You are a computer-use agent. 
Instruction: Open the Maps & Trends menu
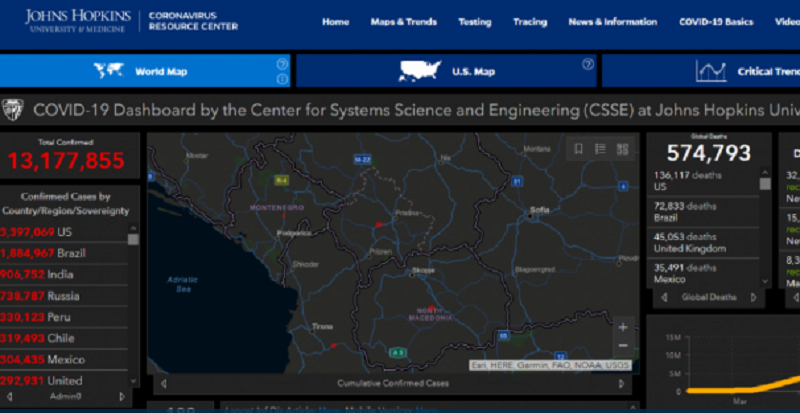(x=404, y=21)
